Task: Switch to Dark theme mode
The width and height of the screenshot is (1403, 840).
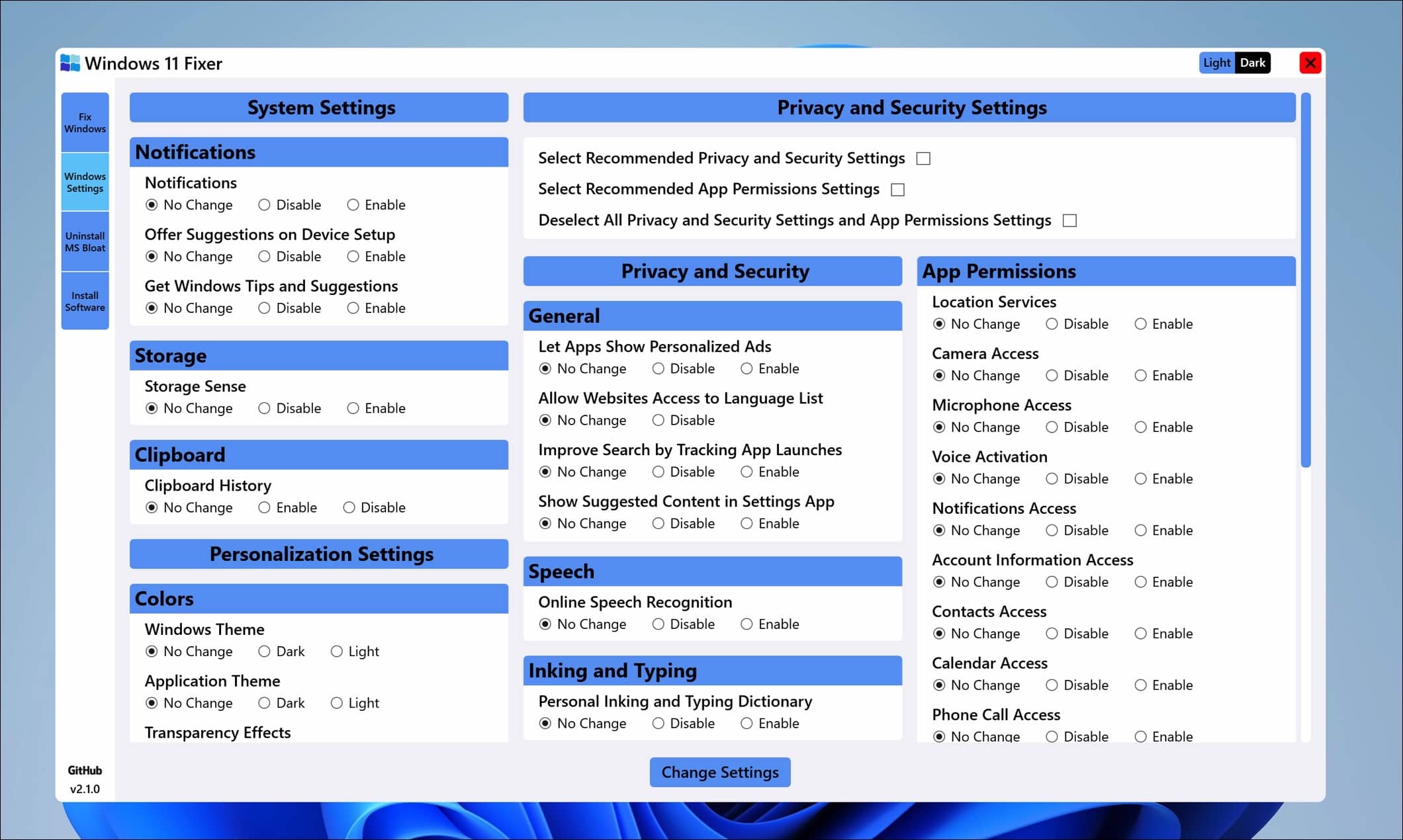Action: (x=1252, y=63)
